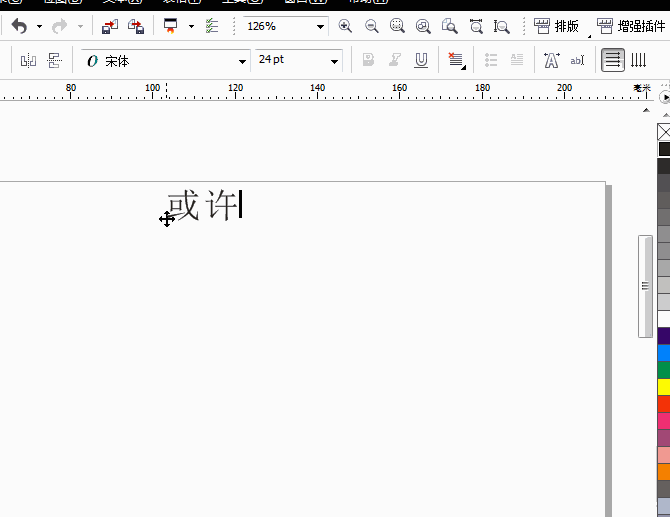Expand the 24 pt font size dropdown arrow
The width and height of the screenshot is (670, 517).
[x=335, y=62]
